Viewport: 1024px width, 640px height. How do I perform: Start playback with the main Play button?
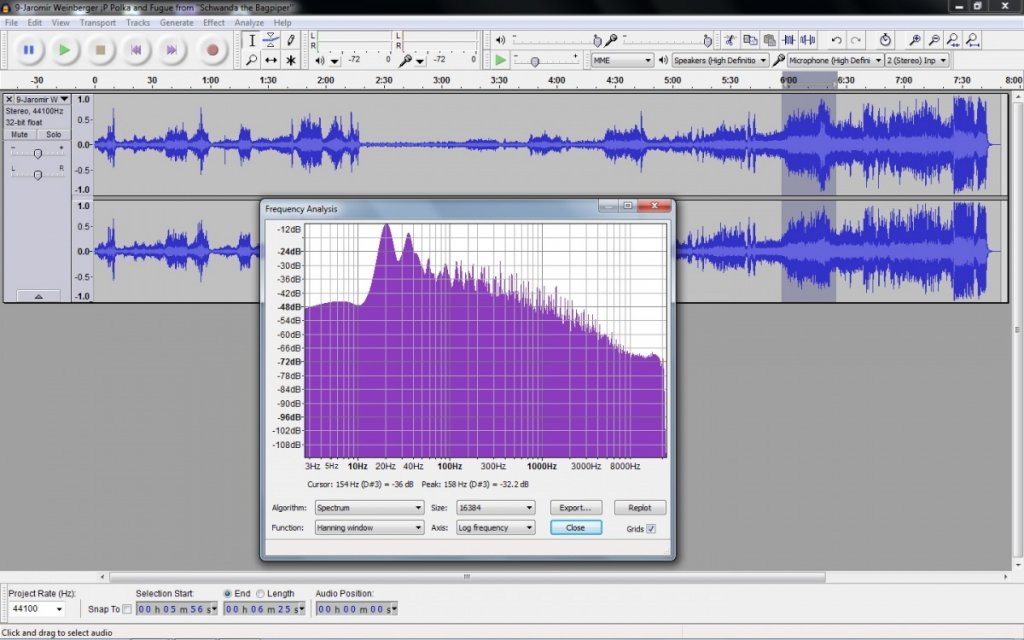point(64,50)
